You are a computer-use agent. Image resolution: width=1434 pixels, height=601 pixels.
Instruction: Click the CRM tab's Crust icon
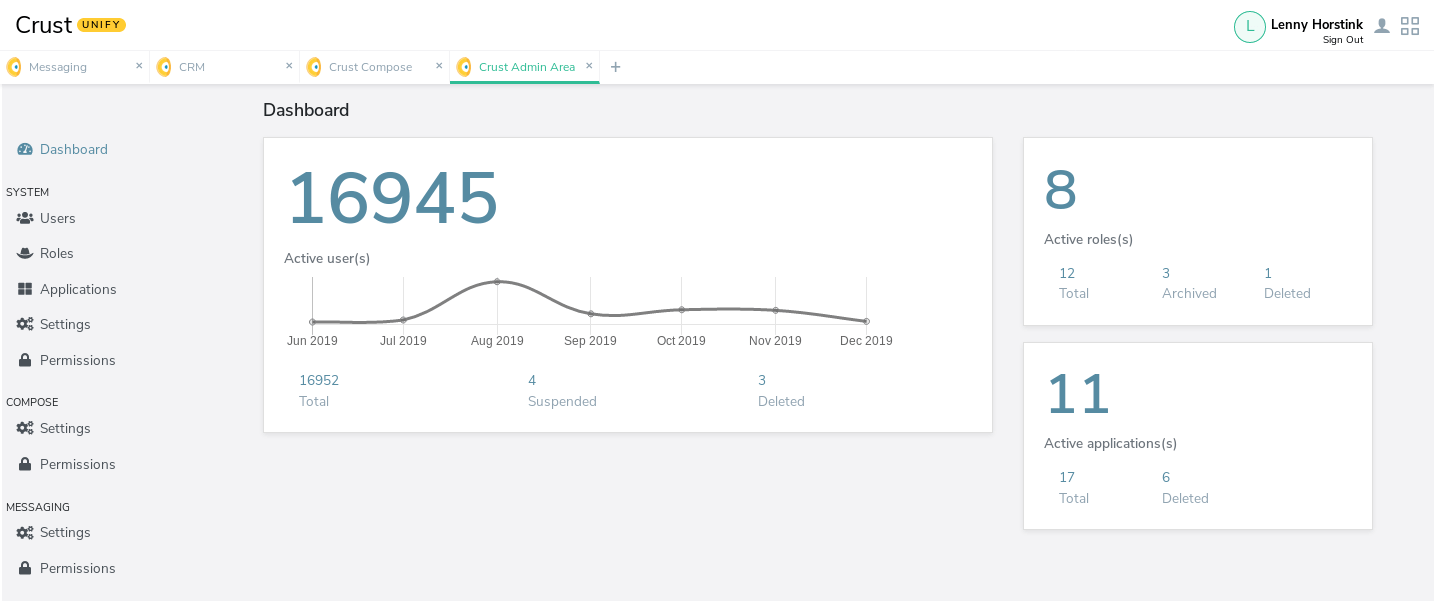[164, 67]
